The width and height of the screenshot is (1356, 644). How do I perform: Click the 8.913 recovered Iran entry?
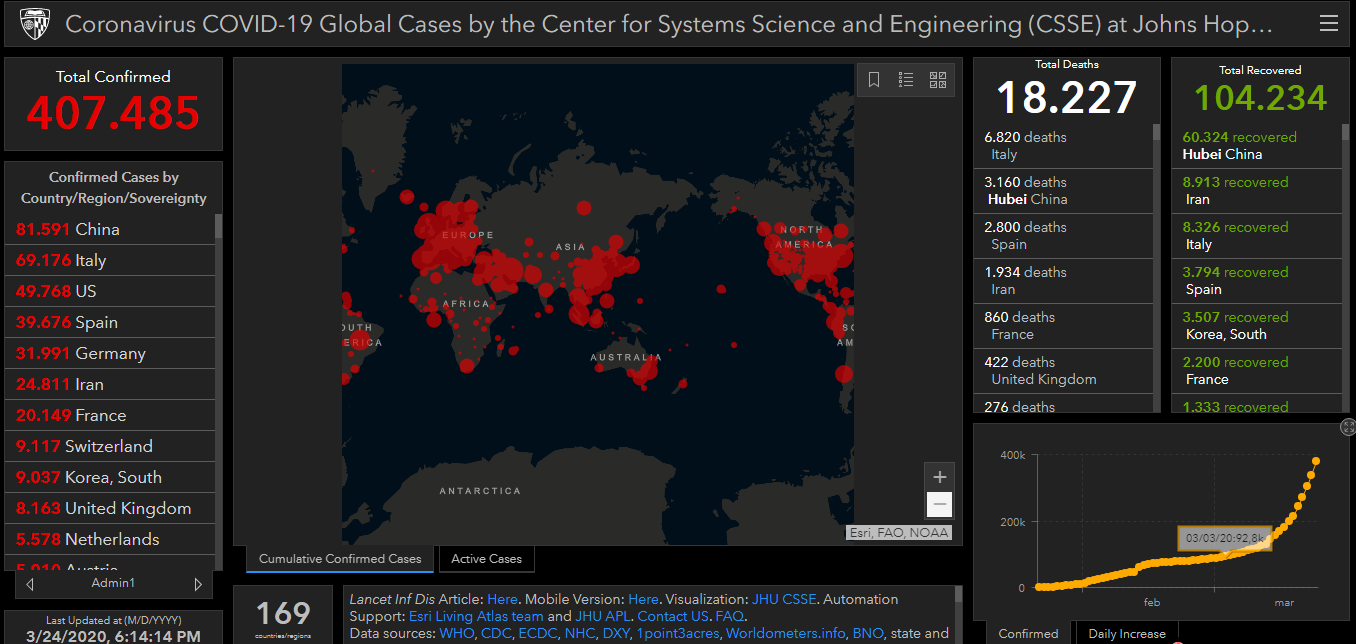pos(1256,191)
